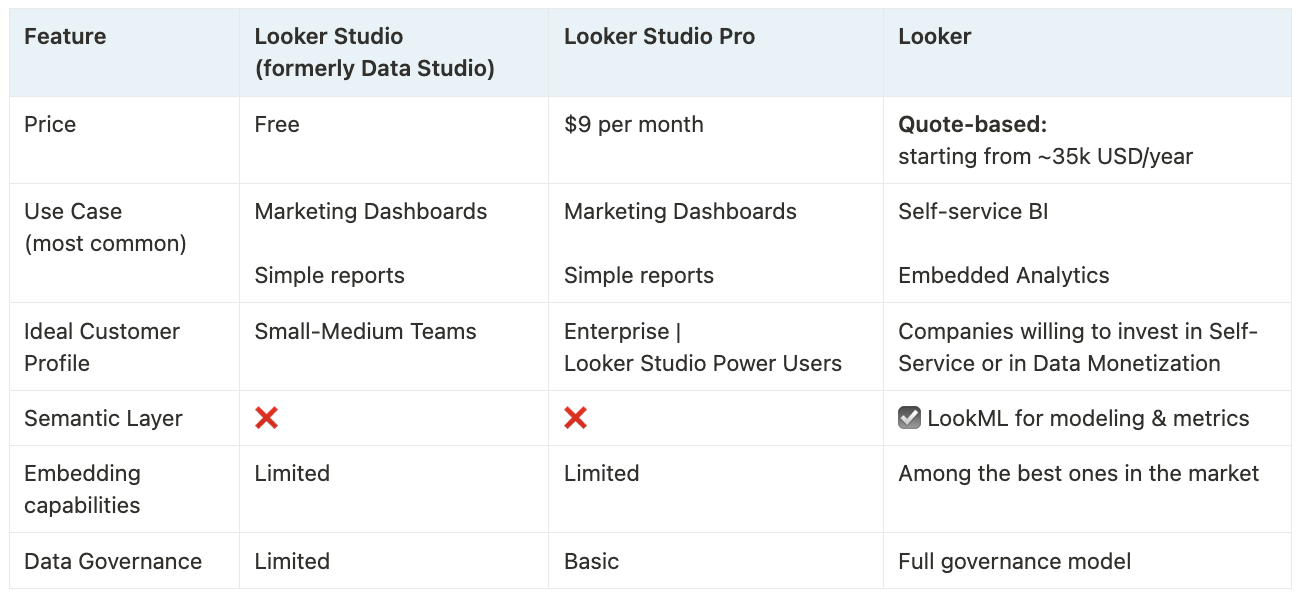Click the "Data Governance" row label

pyautogui.click(x=113, y=562)
